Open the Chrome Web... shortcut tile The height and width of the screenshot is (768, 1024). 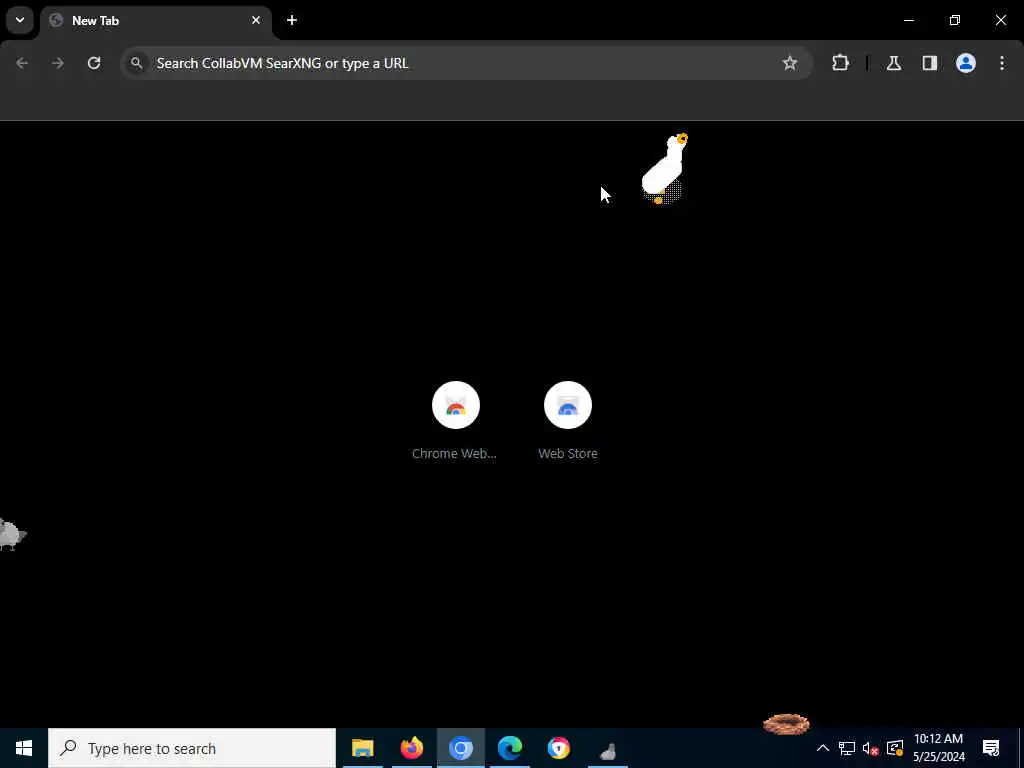tap(455, 421)
